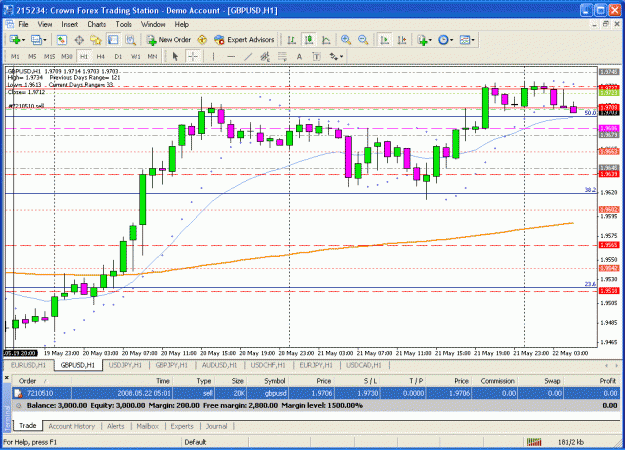Image resolution: width=625 pixels, height=450 pixels.
Task: Select the trendline drawing tool
Action: pyautogui.click(x=248, y=57)
